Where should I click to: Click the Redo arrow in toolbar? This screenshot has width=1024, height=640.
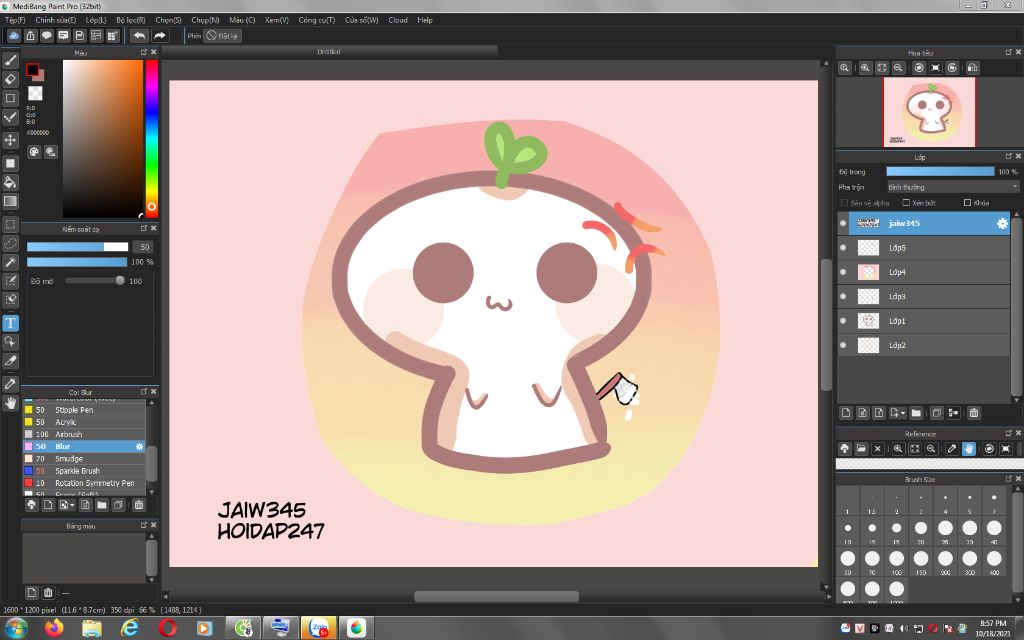click(x=159, y=36)
